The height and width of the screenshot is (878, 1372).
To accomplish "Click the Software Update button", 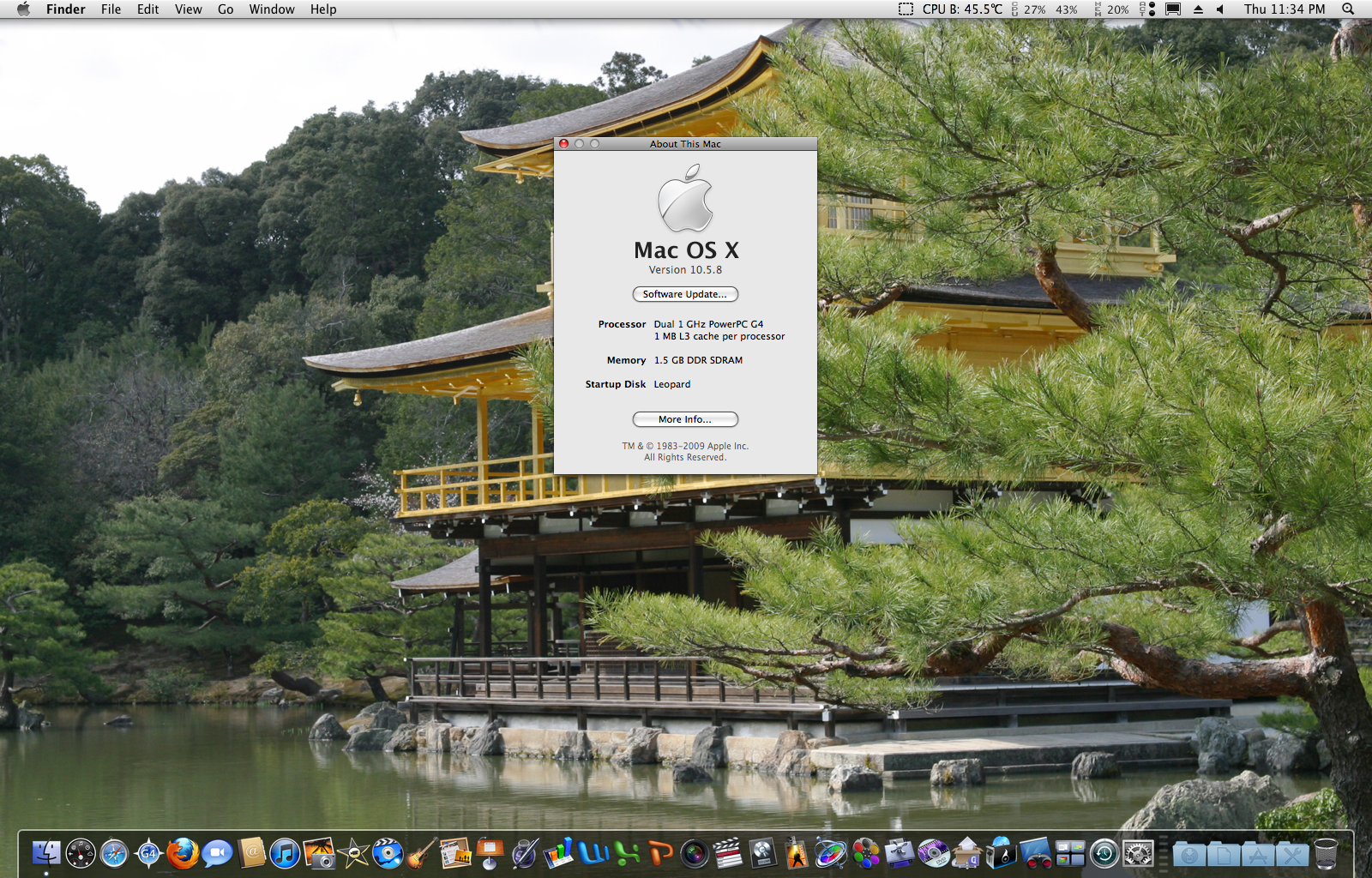I will coord(685,294).
